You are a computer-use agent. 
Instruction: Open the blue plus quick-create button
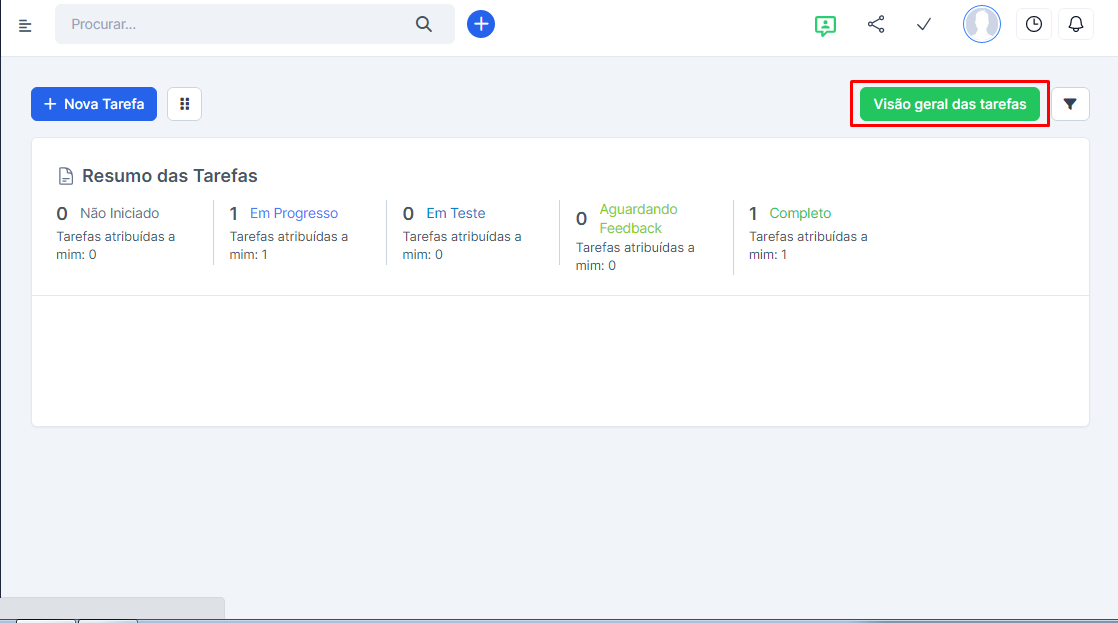[481, 24]
